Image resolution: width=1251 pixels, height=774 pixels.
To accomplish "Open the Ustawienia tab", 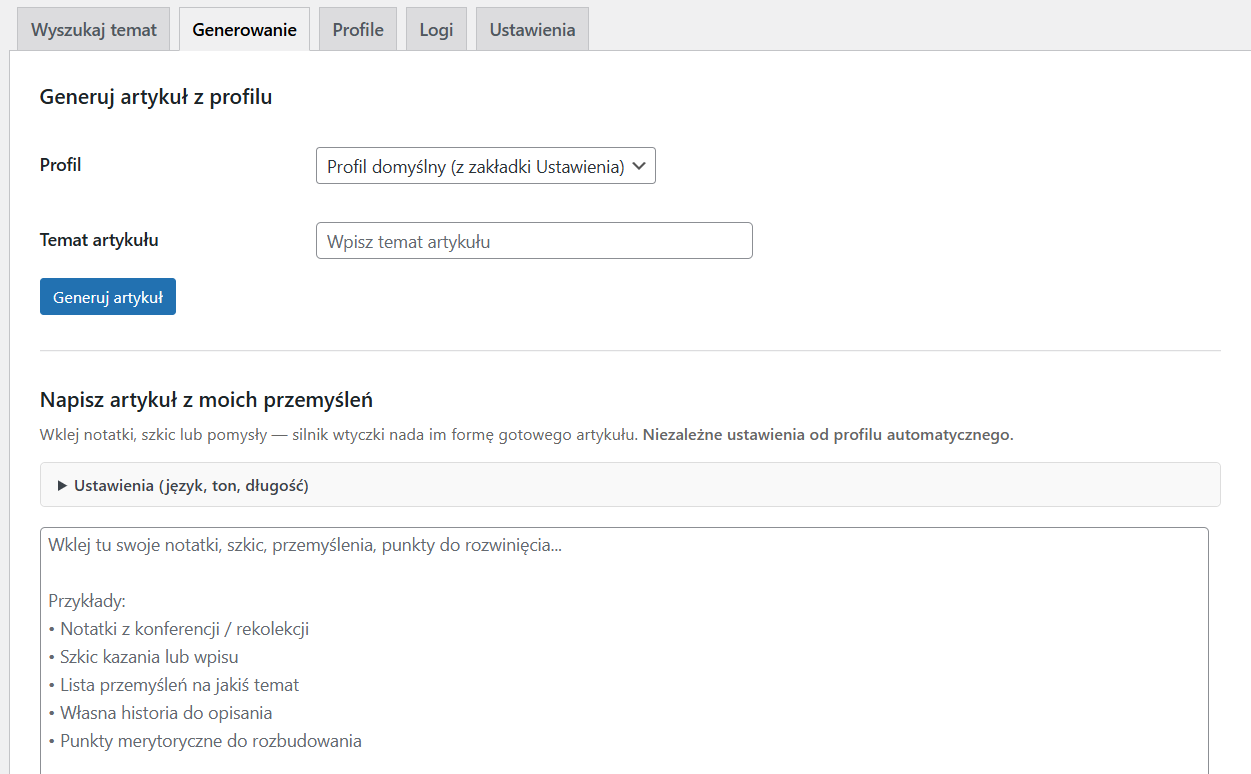I will [532, 30].
